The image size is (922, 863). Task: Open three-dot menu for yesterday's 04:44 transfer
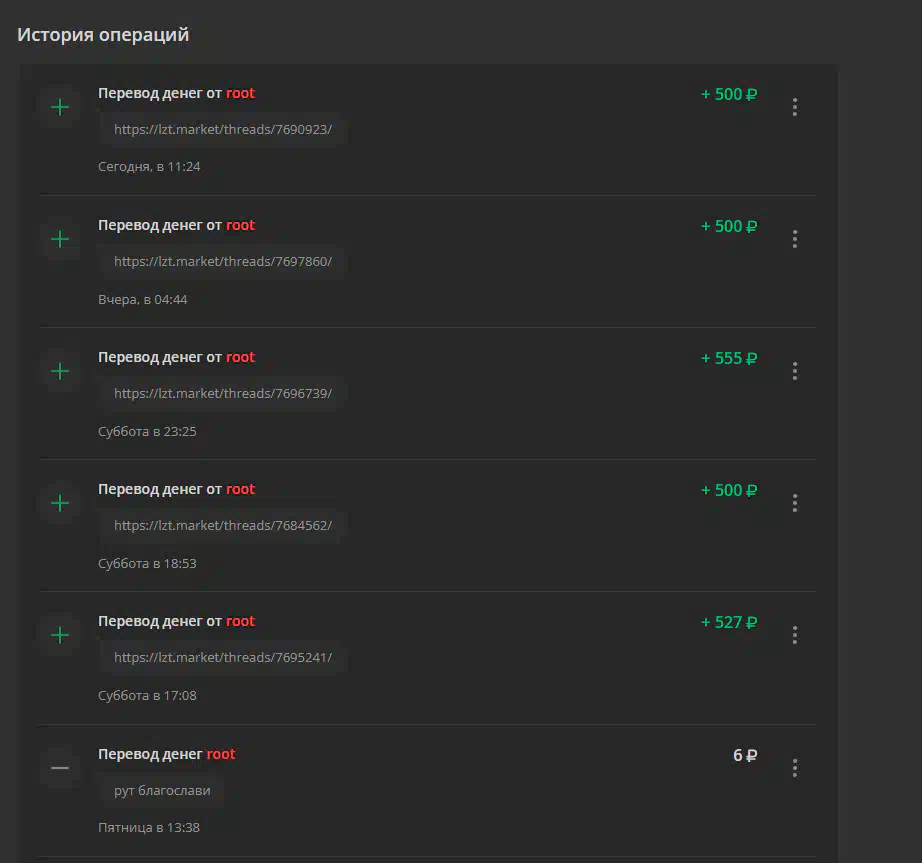click(x=794, y=239)
